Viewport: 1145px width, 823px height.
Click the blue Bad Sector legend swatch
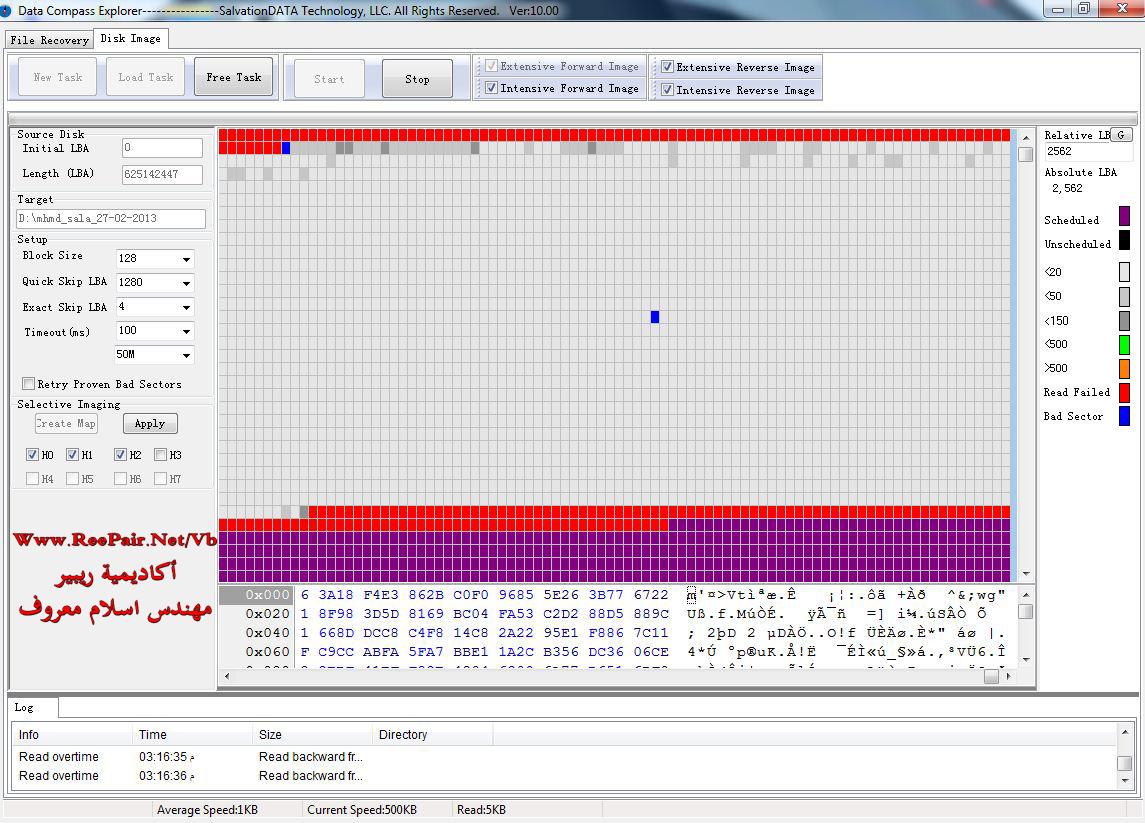[1124, 416]
